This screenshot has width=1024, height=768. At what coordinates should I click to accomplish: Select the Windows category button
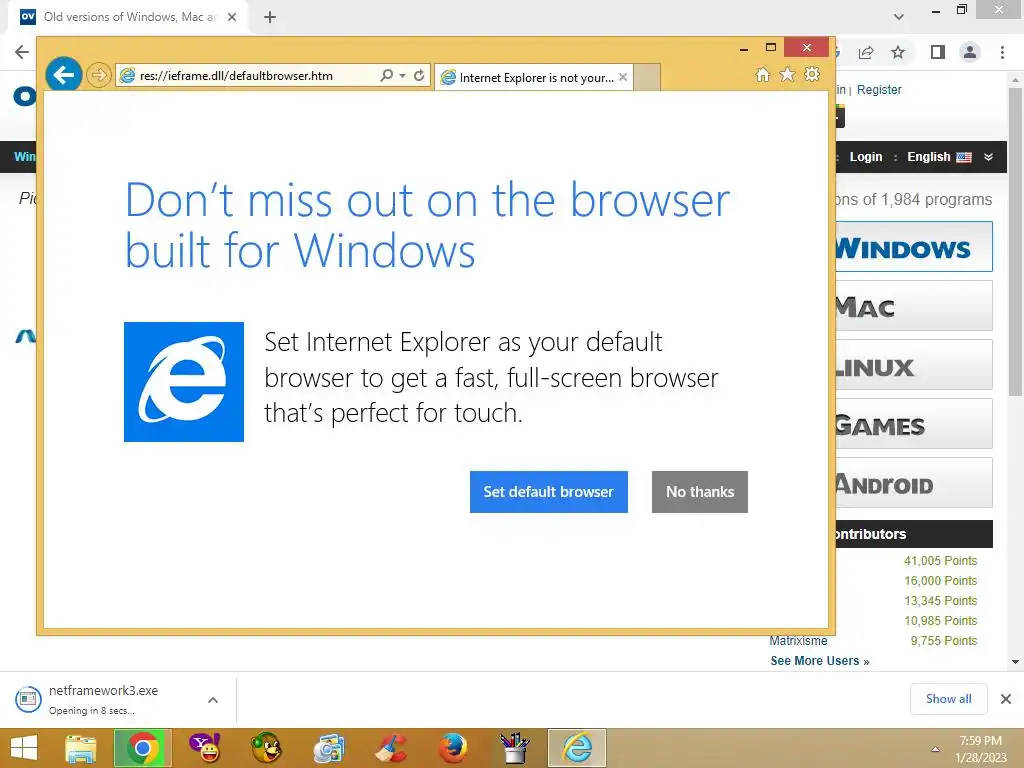click(x=914, y=247)
